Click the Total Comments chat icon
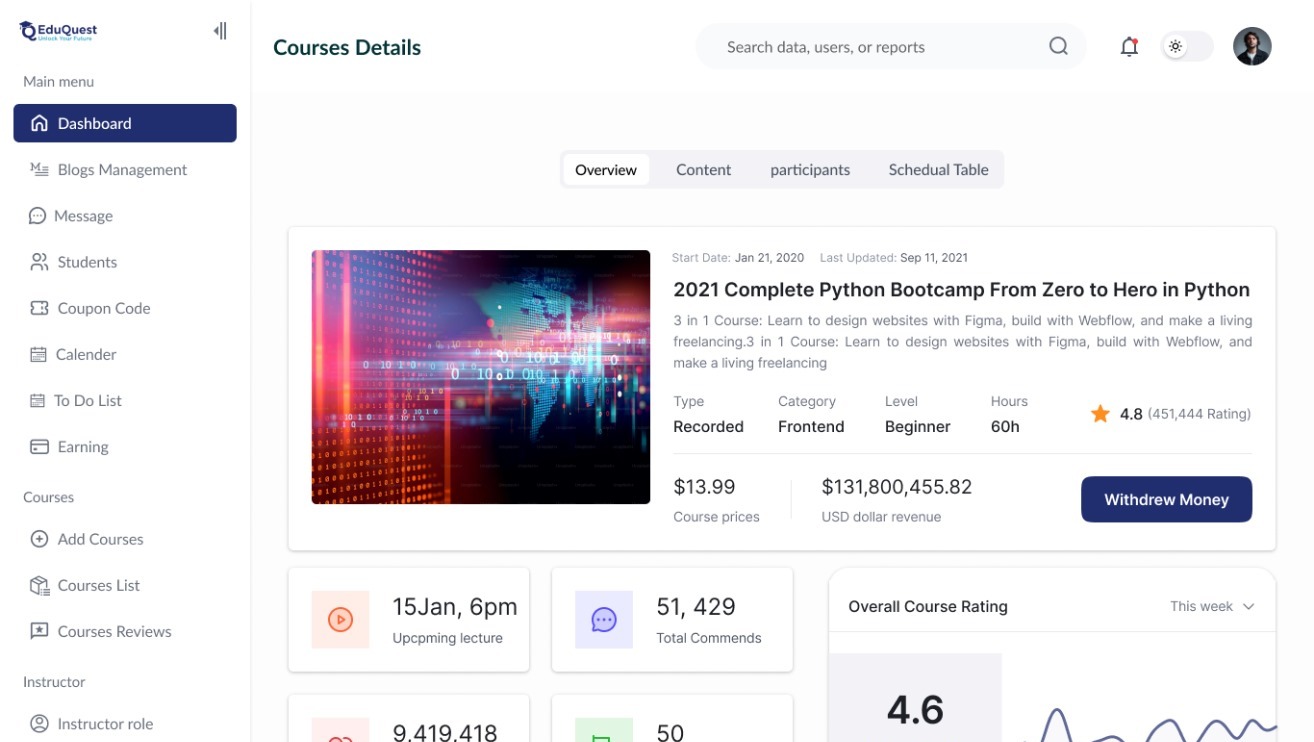The height and width of the screenshot is (742, 1314). pyautogui.click(x=604, y=620)
